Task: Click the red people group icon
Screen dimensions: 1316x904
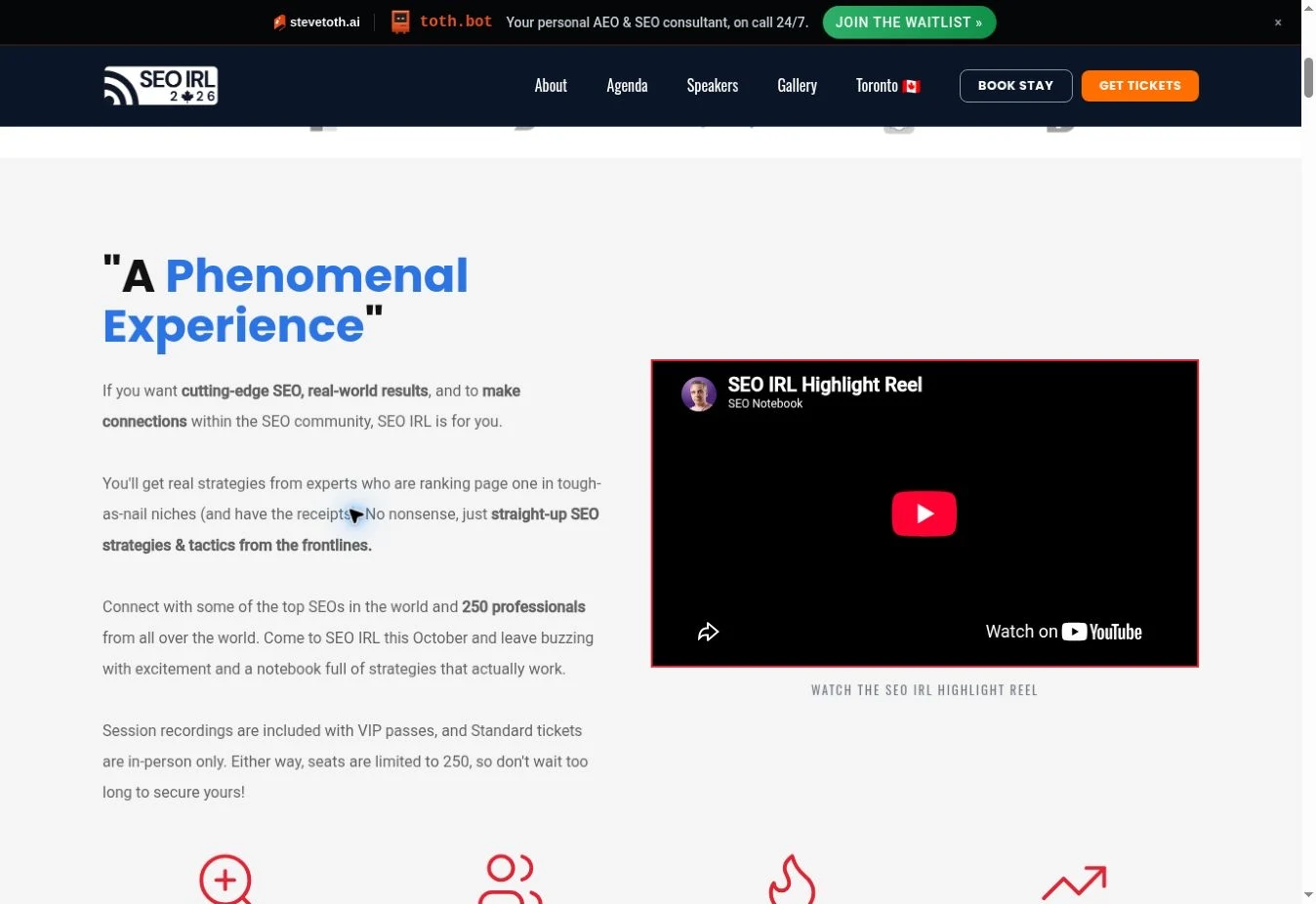Action: [x=510, y=881]
